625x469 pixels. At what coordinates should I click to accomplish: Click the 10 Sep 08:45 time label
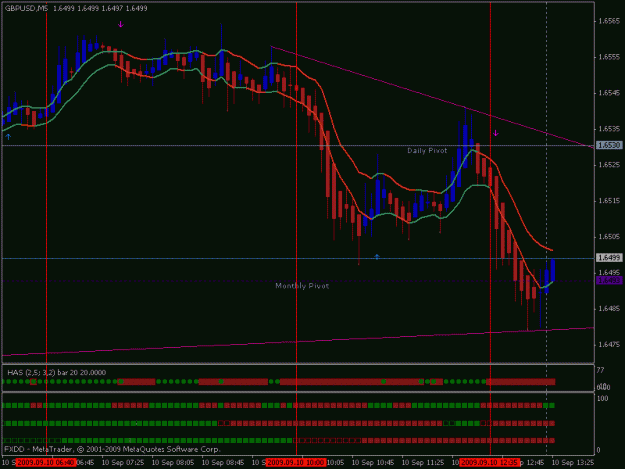click(x=223, y=463)
